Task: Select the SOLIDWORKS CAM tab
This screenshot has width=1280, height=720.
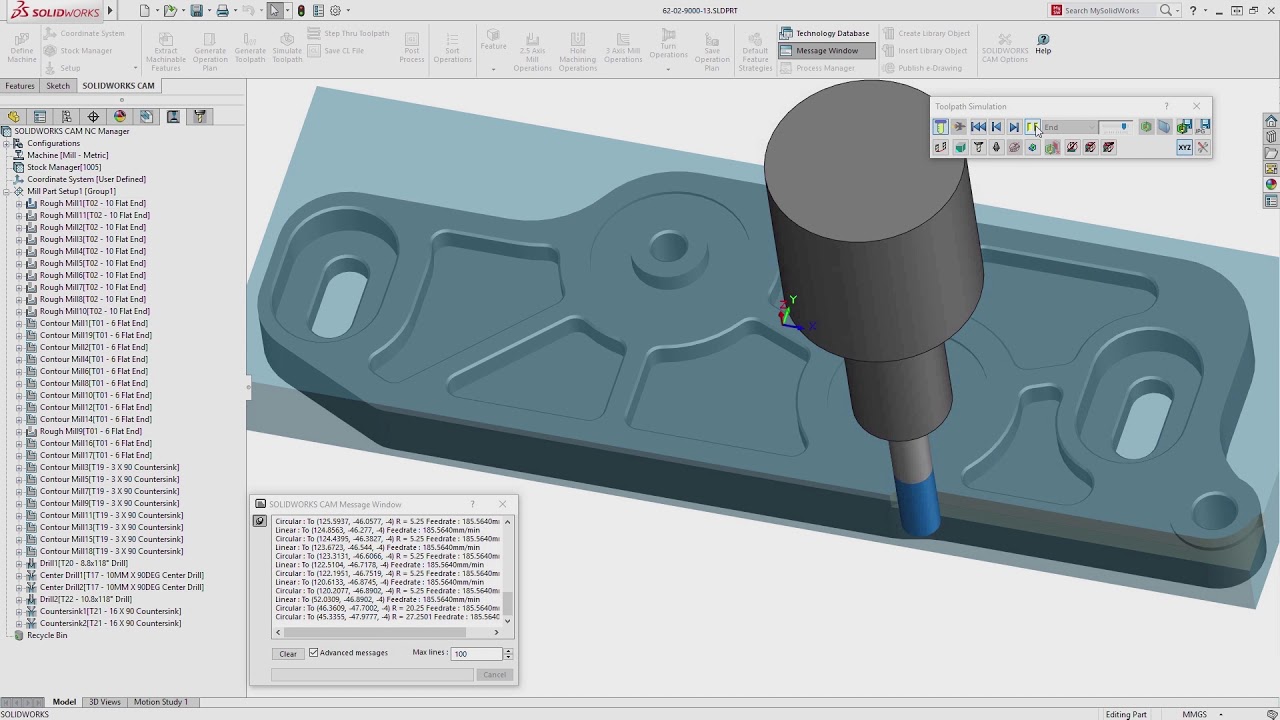Action: pos(118,86)
